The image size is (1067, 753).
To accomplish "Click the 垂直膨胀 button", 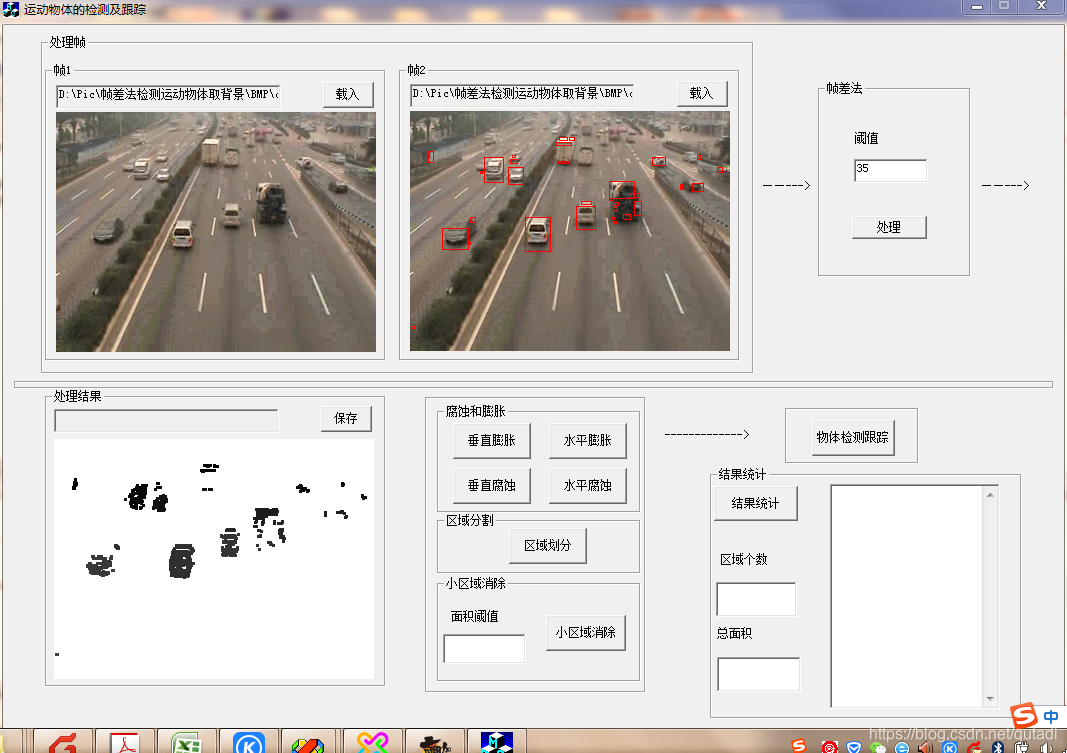I will tap(491, 440).
